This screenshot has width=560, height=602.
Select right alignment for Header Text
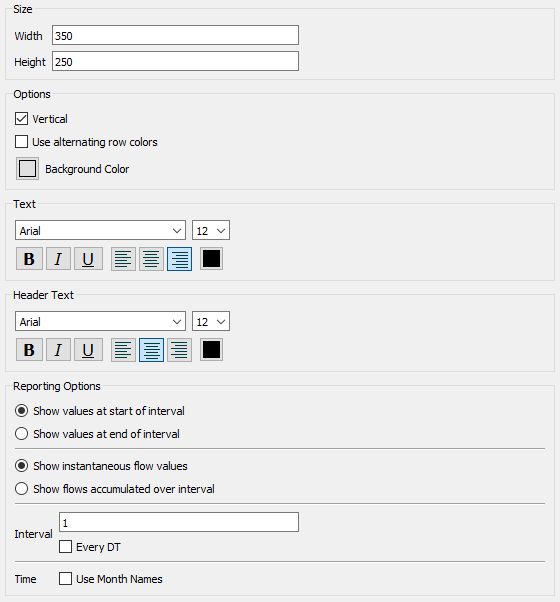click(179, 350)
